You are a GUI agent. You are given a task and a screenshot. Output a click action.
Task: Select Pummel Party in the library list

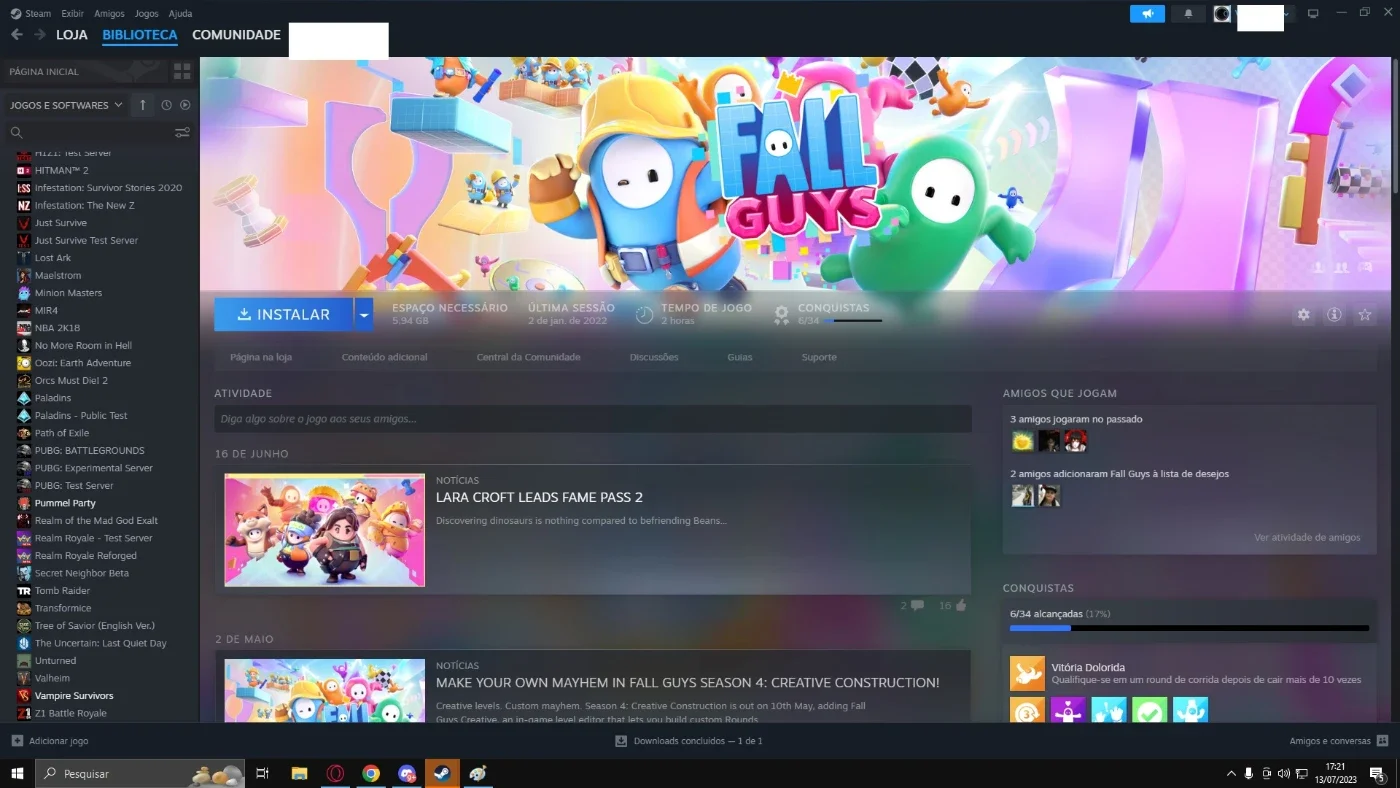pyautogui.click(x=65, y=503)
